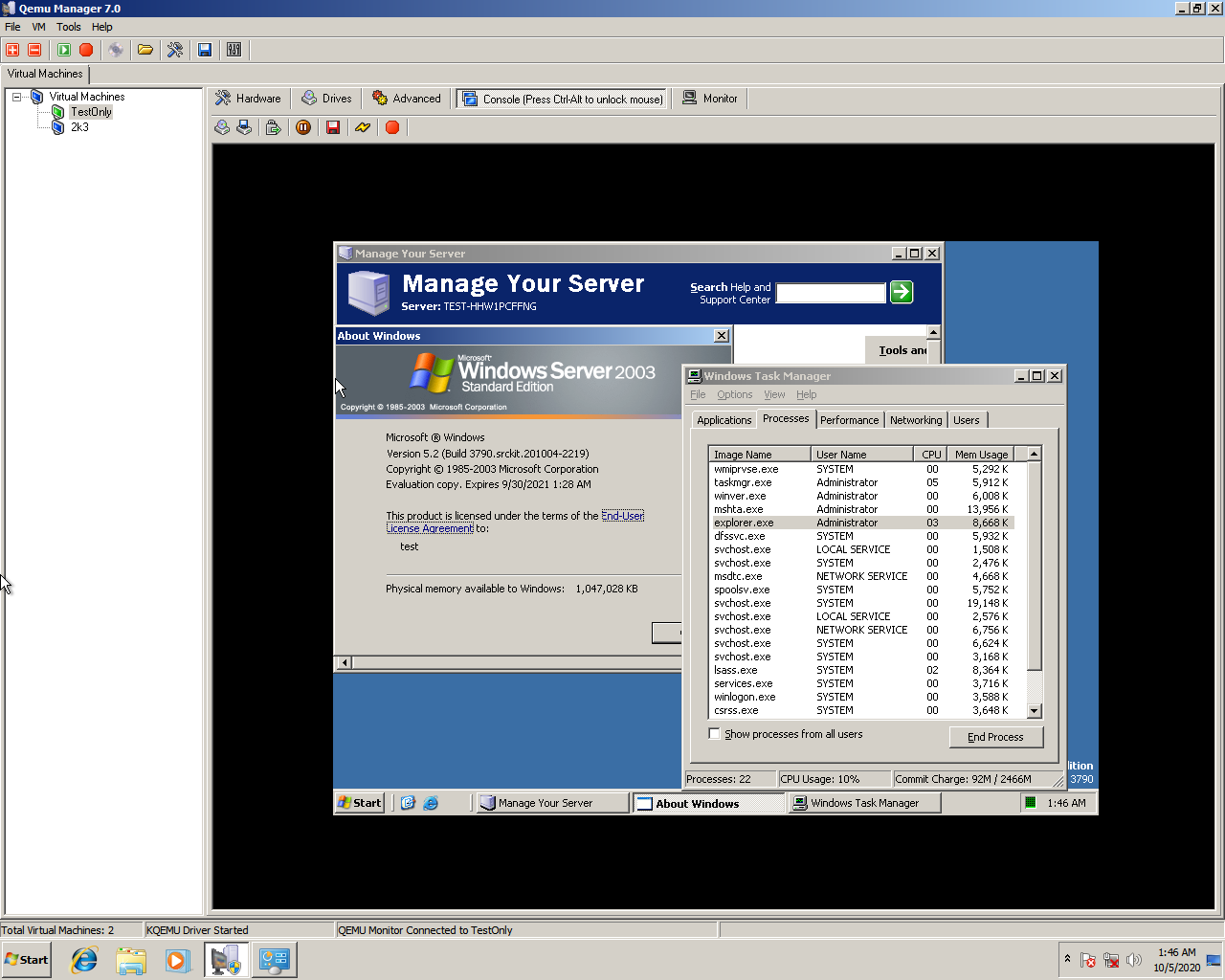Click the green search arrow in Manage Your Server
1225x980 pixels.
902,292
